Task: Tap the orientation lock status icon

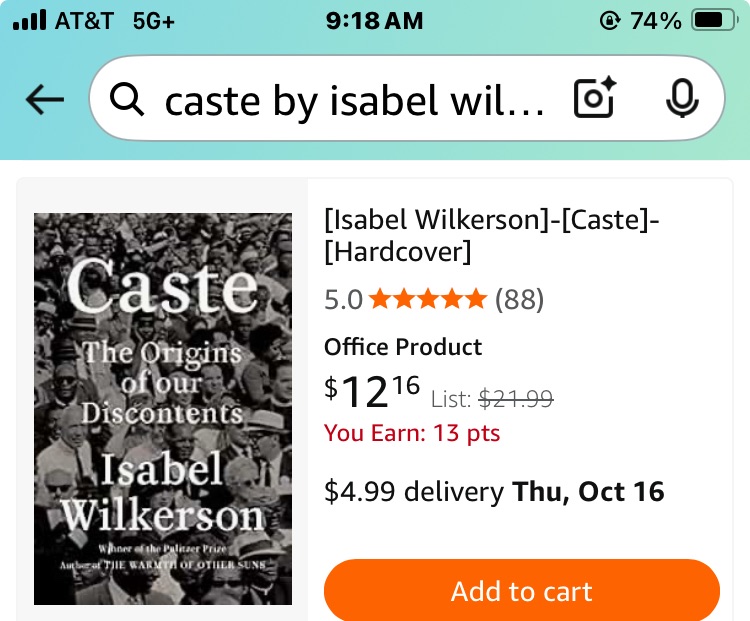Action: coord(610,20)
